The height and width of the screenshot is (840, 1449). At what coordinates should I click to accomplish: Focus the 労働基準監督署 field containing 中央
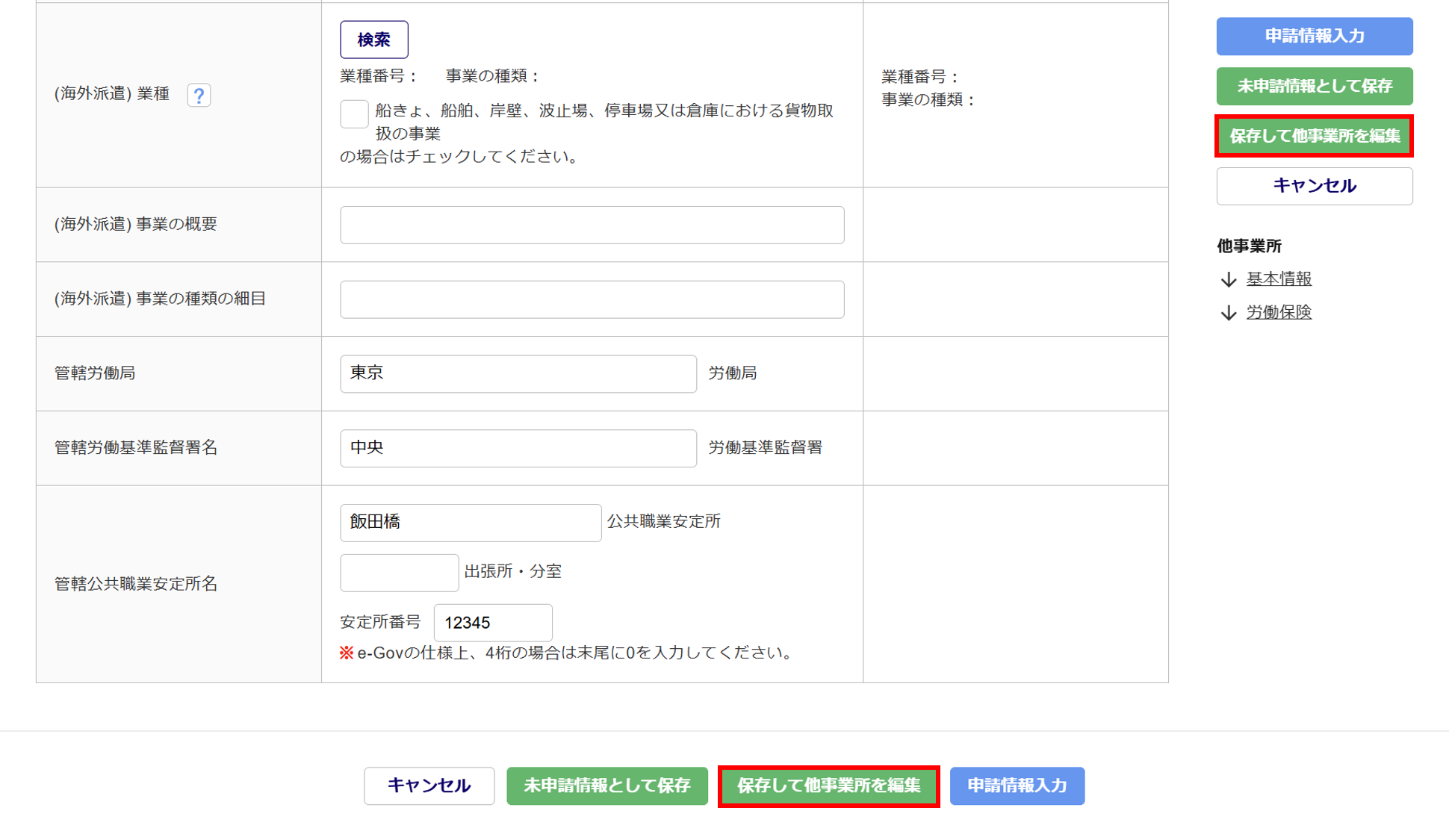coord(518,448)
